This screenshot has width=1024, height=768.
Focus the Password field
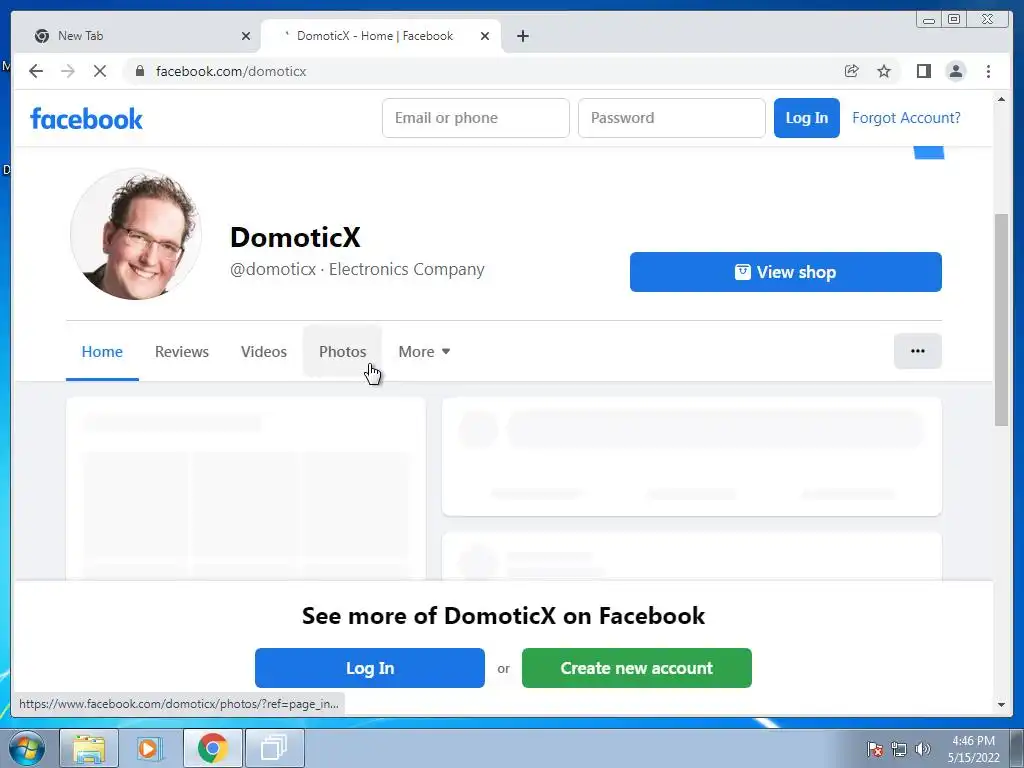(671, 118)
